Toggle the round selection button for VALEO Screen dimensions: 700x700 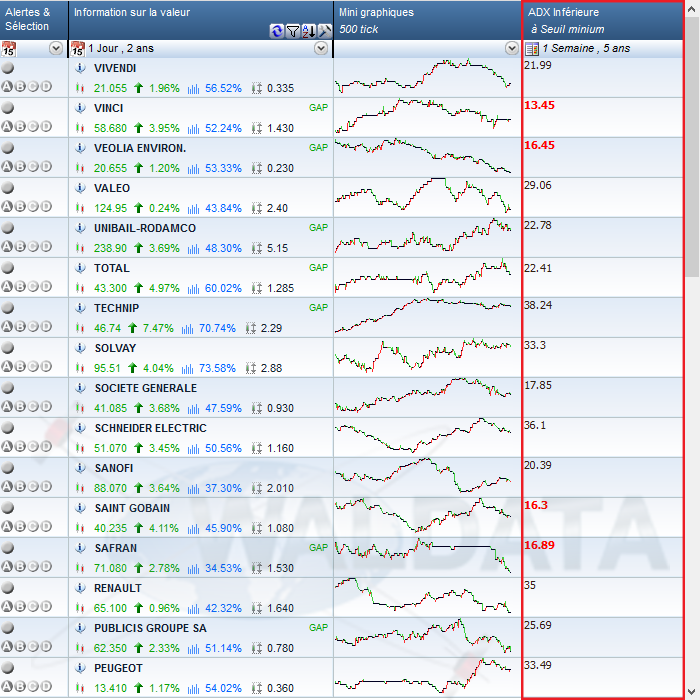coord(8,188)
